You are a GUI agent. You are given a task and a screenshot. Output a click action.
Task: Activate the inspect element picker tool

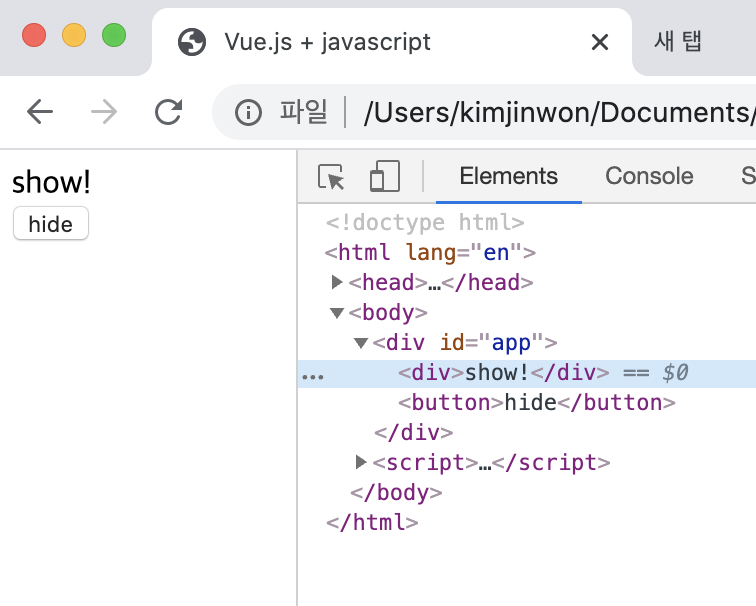tap(331, 176)
